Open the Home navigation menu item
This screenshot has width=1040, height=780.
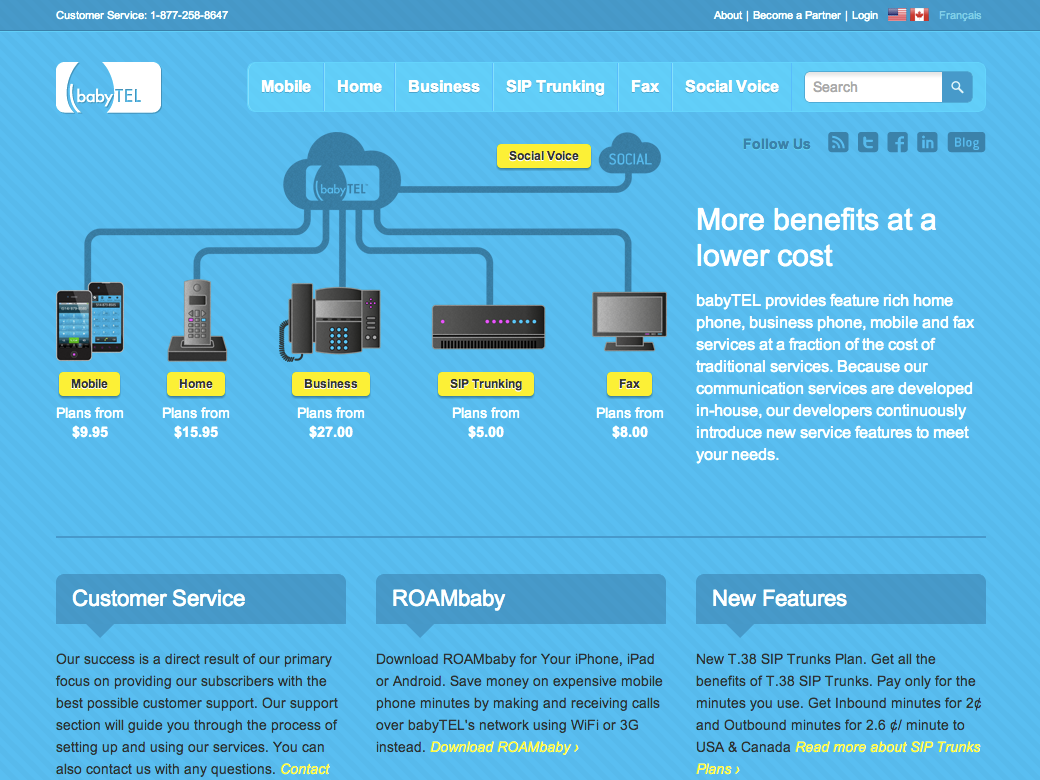359,87
